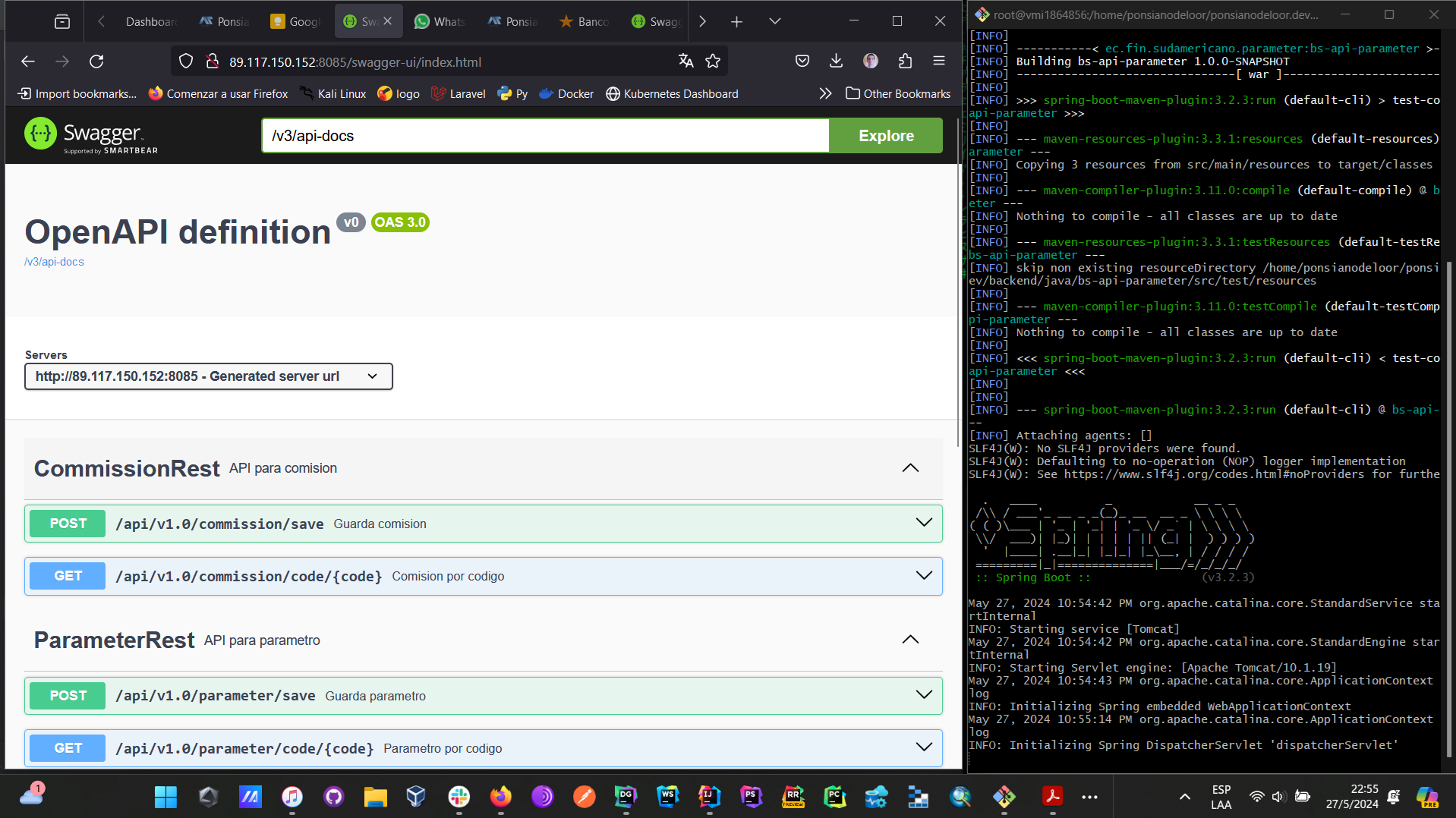Expand GET /api/v1.0/parameter/code/{code} endpoint
Screen dimensions: 1456x818
click(483, 748)
